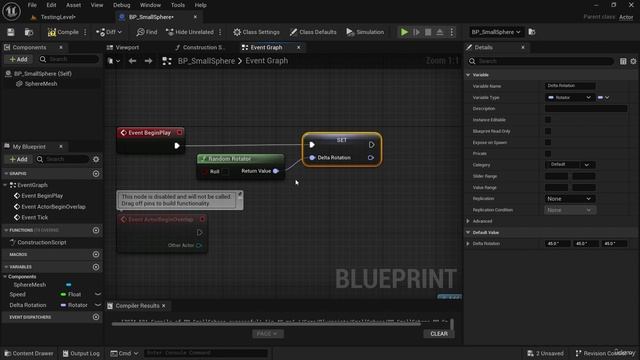
Task: Click the Delta Rotation input pin on SET
Action: click(312, 158)
